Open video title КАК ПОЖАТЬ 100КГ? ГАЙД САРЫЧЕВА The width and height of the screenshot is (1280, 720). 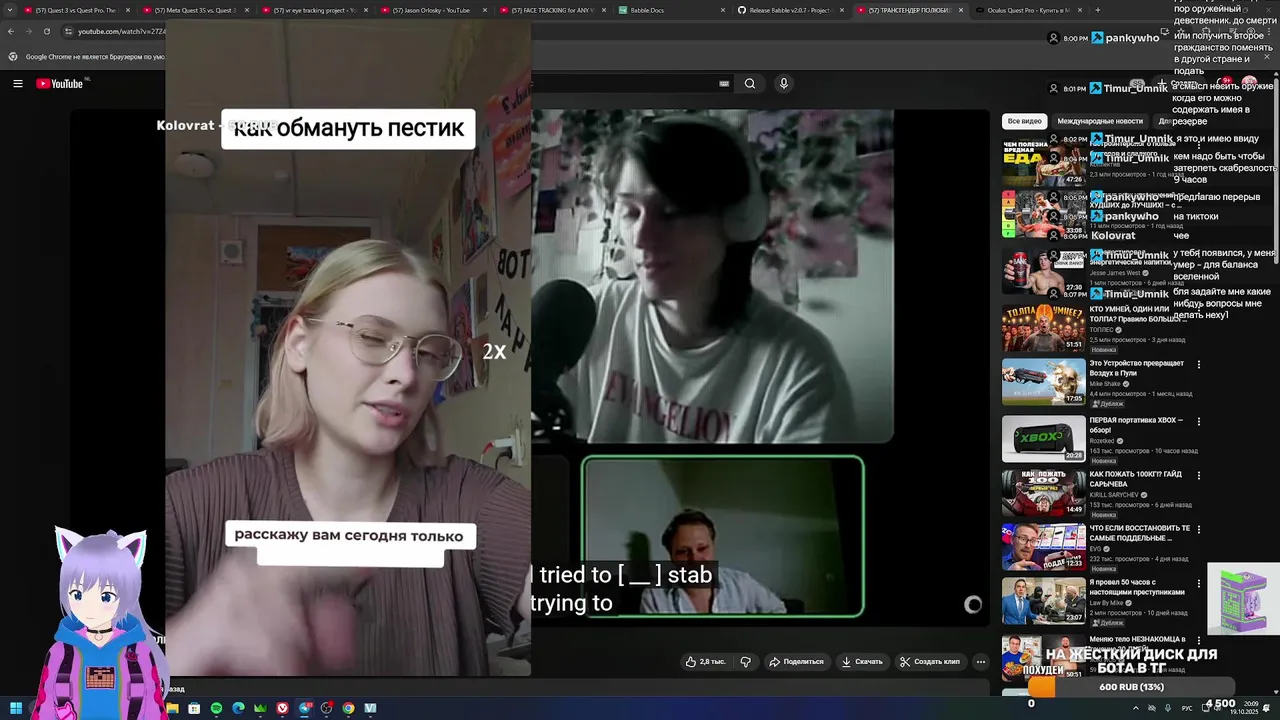[1136, 479]
